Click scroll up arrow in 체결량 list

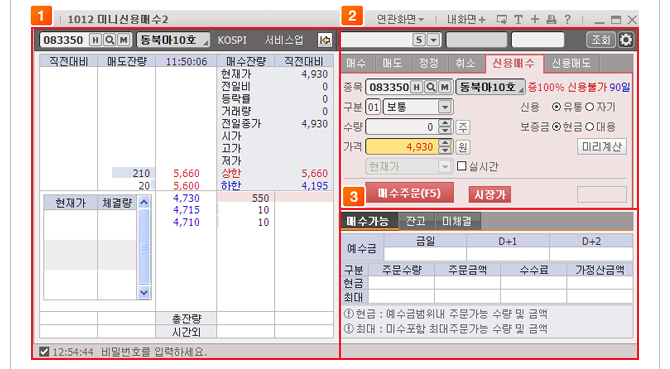(144, 202)
